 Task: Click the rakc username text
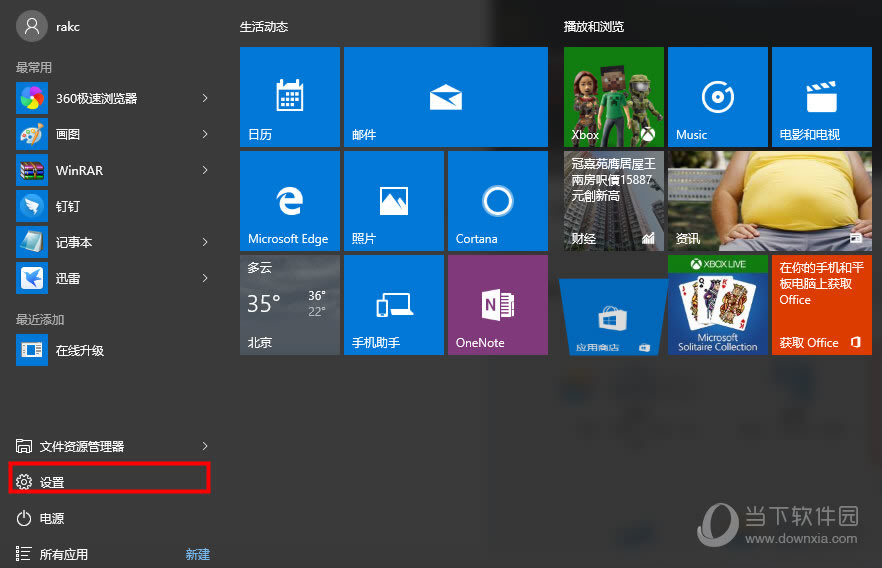tap(68, 26)
